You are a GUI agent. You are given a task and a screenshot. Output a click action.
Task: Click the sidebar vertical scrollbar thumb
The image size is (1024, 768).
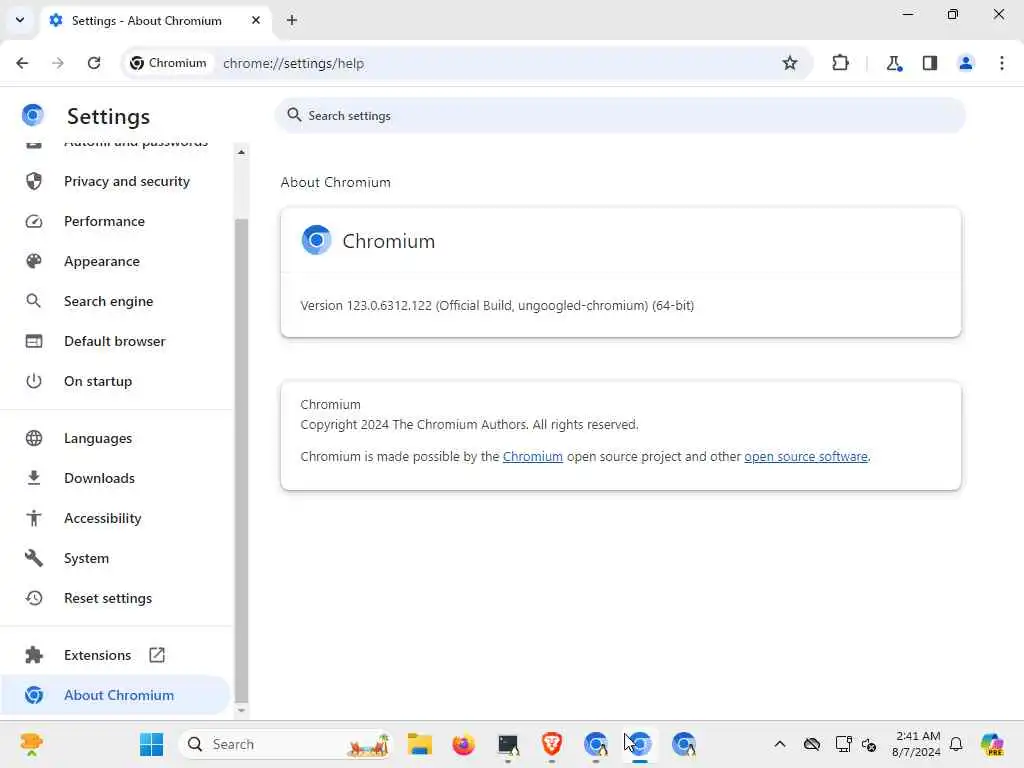click(x=241, y=460)
